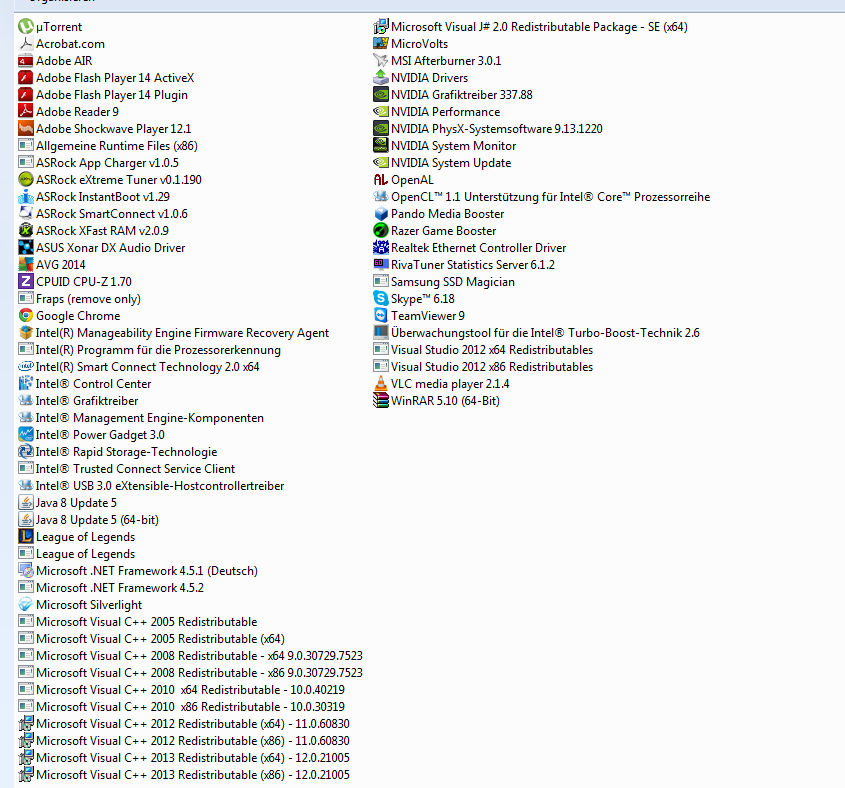Select ASRock InstantBoot v1.29 entry

coord(94,197)
